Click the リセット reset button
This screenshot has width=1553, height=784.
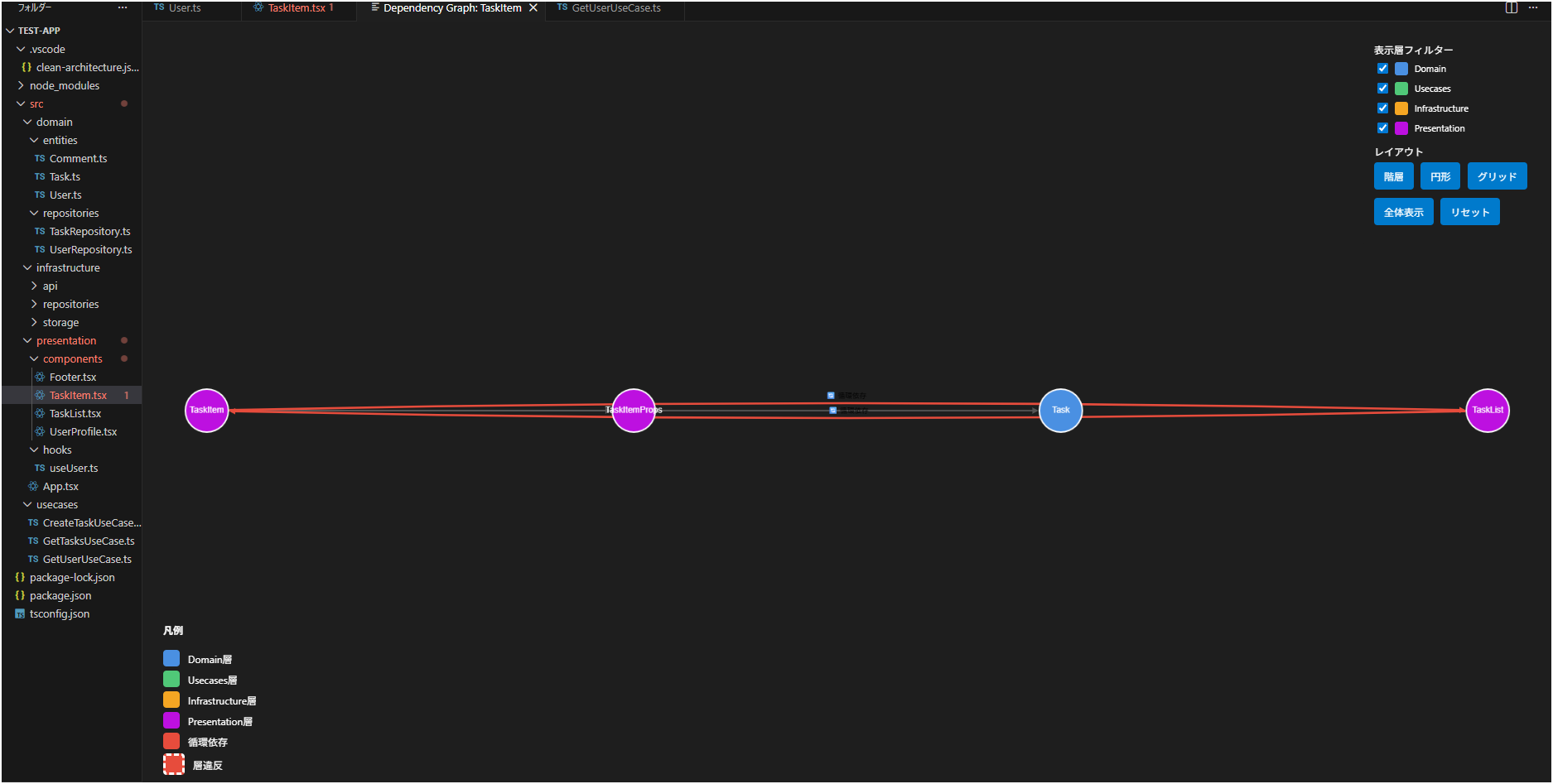[x=1470, y=212]
